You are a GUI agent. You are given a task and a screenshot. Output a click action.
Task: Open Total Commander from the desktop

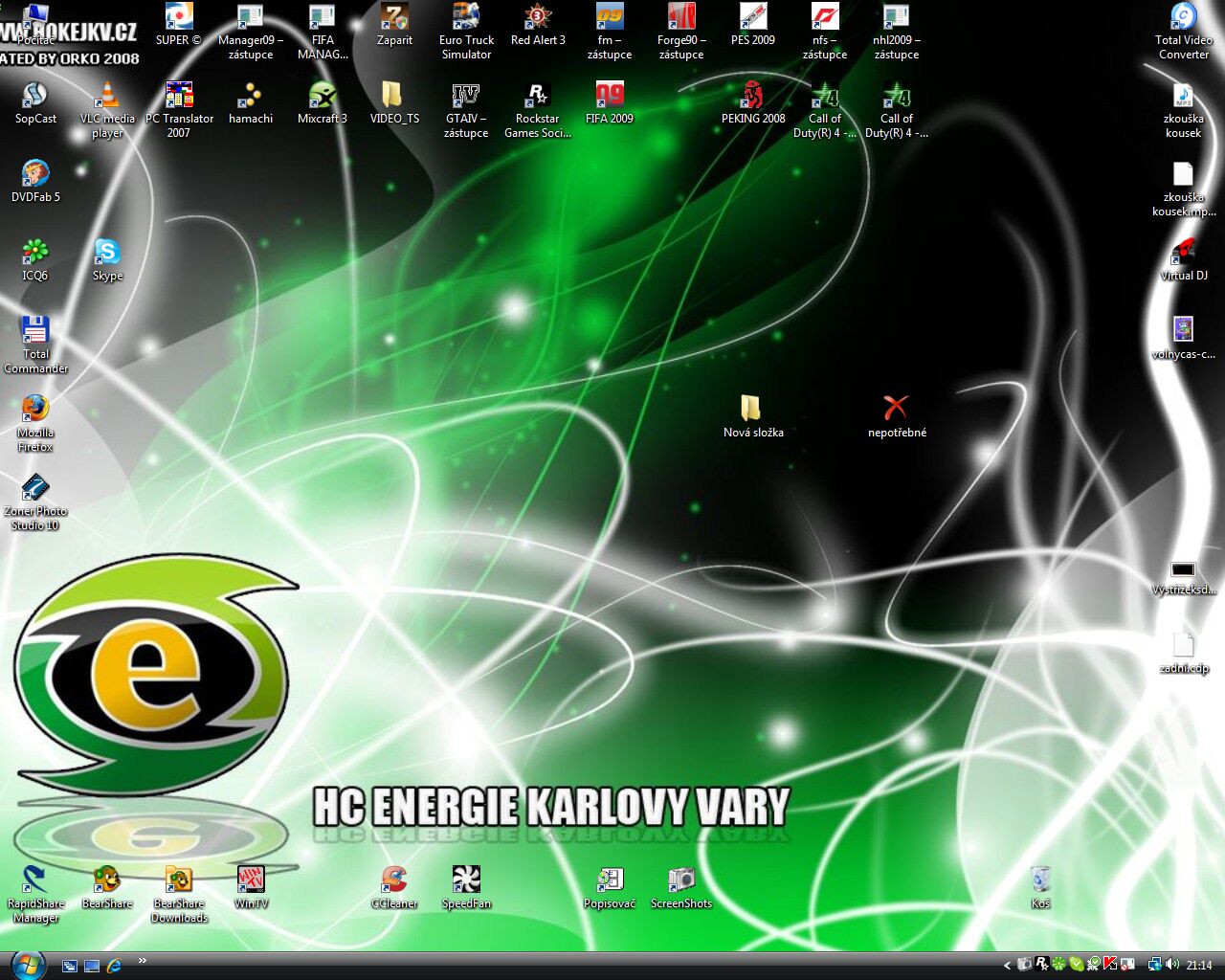pyautogui.click(x=35, y=345)
